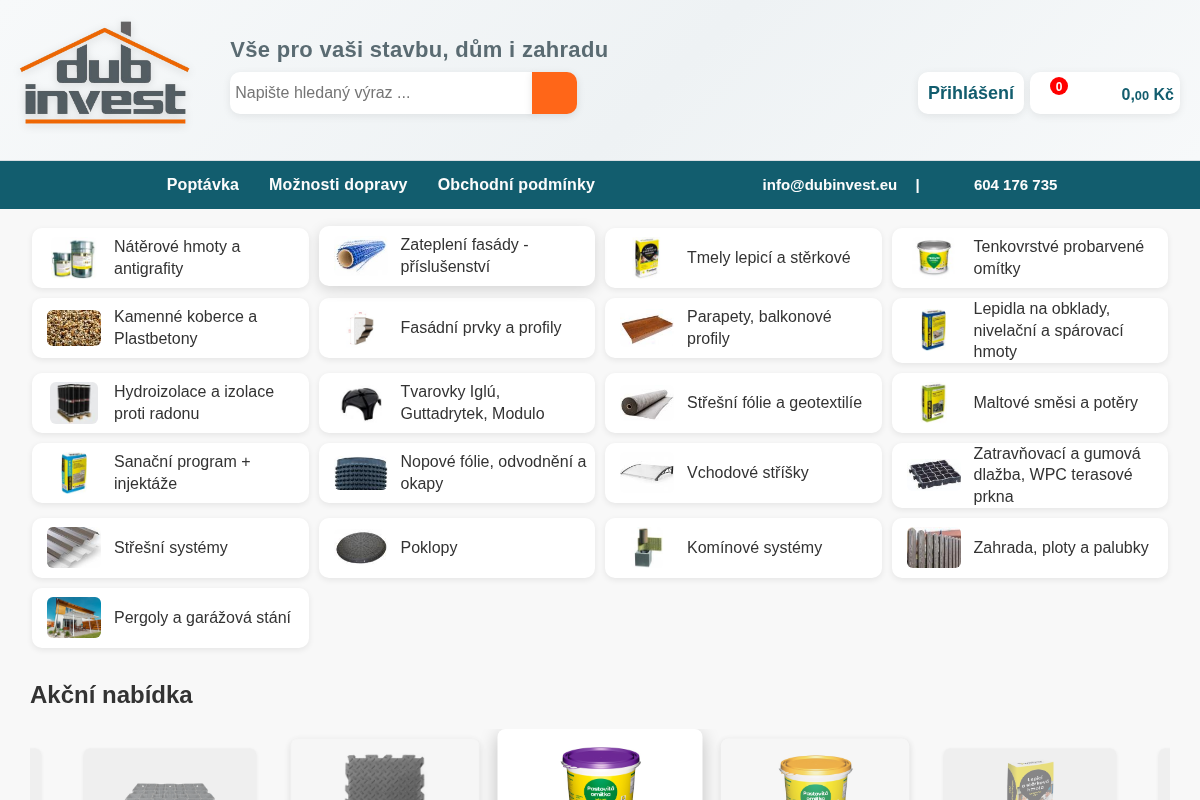Click the chimney icon for Komínové systémy

(x=647, y=548)
